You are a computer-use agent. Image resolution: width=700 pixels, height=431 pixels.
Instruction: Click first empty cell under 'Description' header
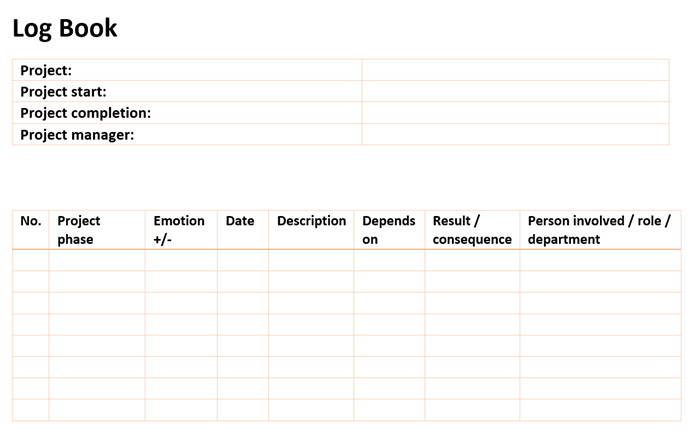point(311,260)
